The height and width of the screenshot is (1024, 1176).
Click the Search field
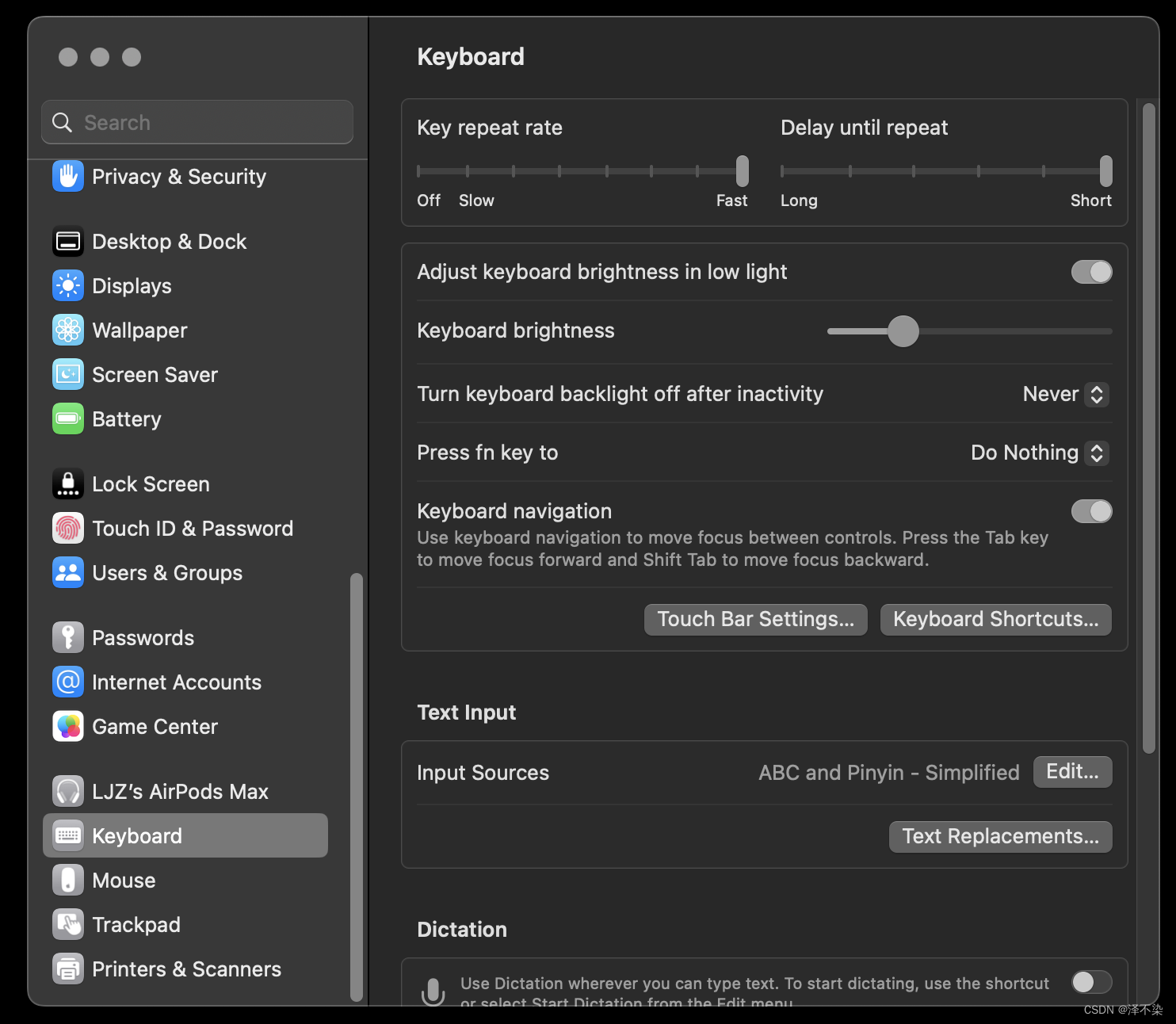pyautogui.click(x=197, y=122)
